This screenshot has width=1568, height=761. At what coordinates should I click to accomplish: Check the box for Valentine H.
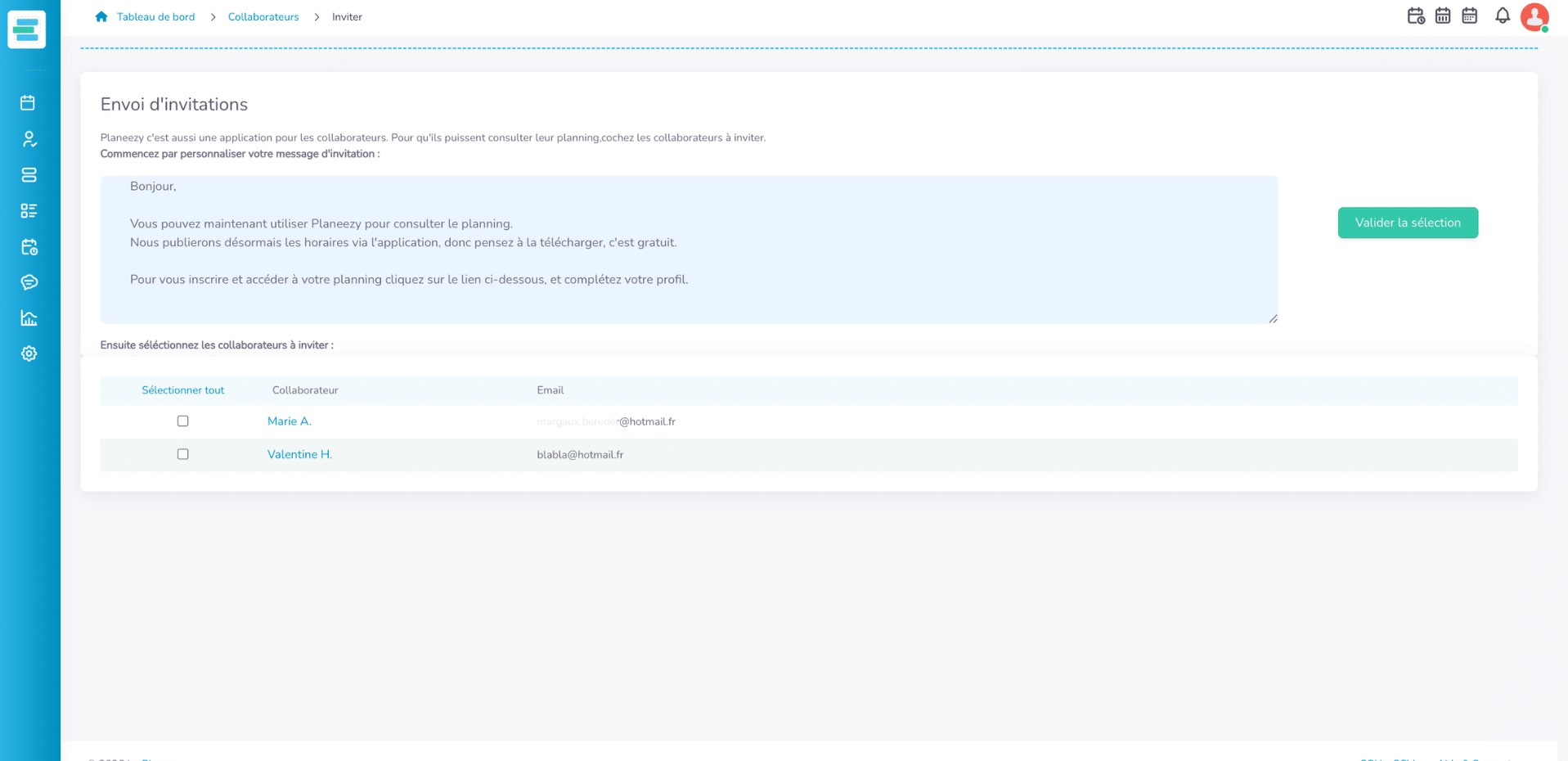tap(183, 454)
